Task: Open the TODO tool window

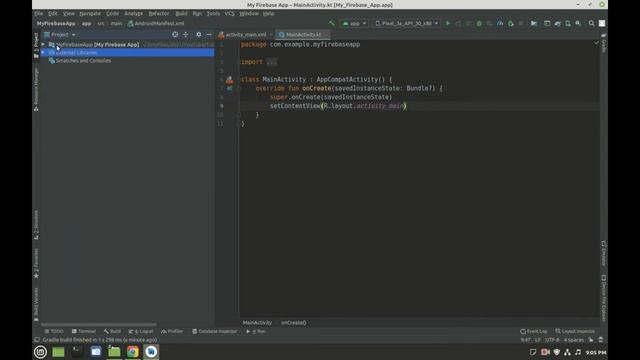Action: click(x=54, y=331)
